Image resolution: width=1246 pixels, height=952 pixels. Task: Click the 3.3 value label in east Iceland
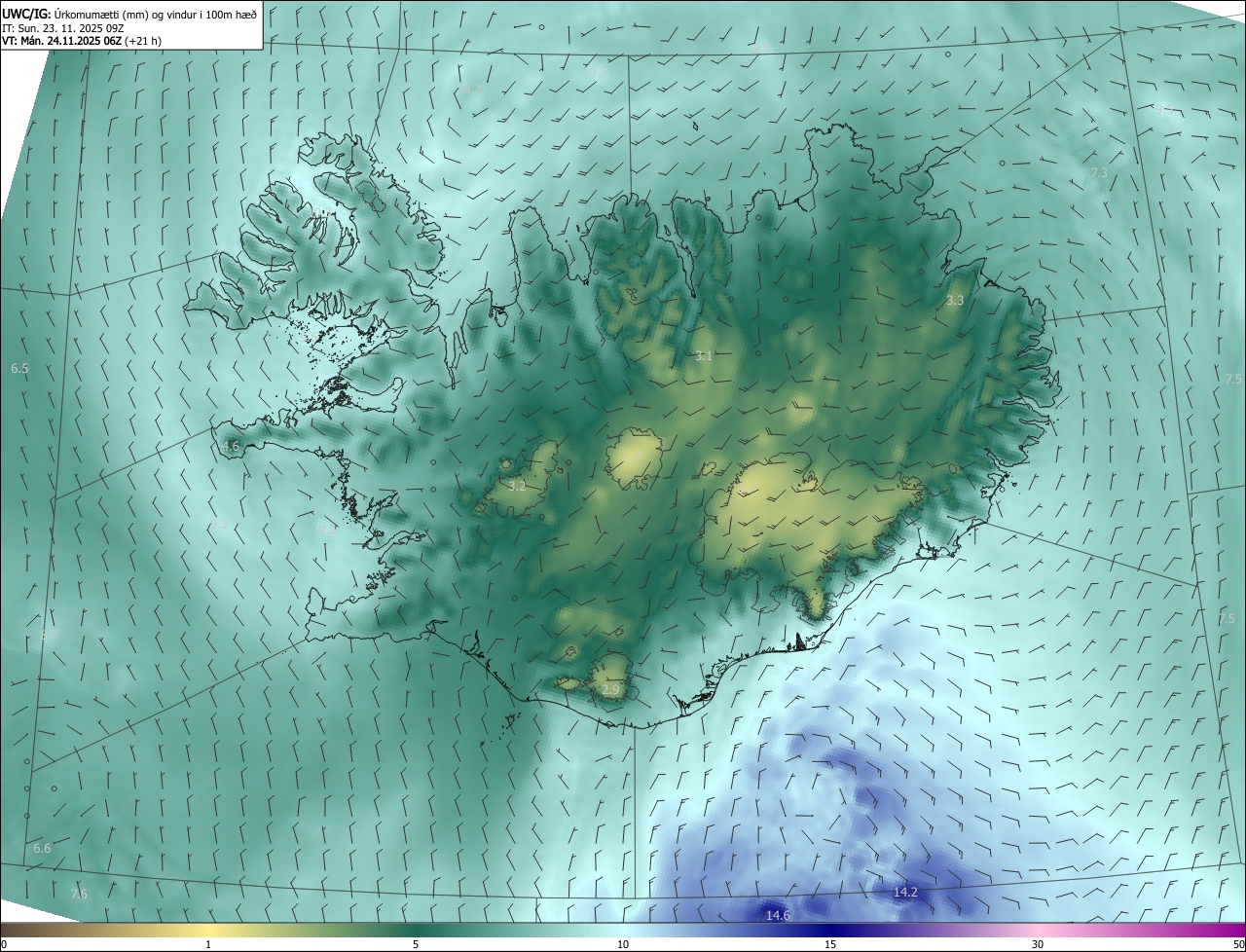955,301
